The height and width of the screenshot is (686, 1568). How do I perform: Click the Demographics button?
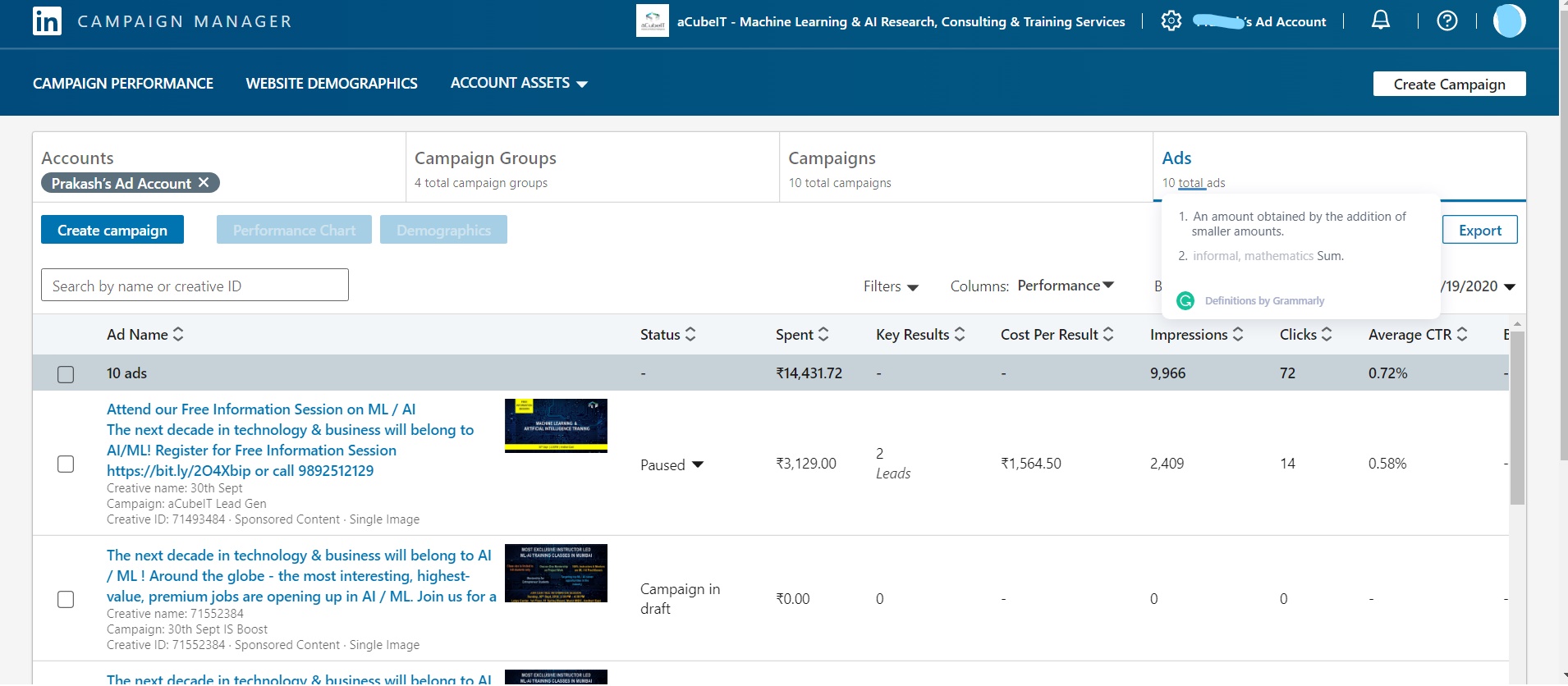pyautogui.click(x=443, y=230)
